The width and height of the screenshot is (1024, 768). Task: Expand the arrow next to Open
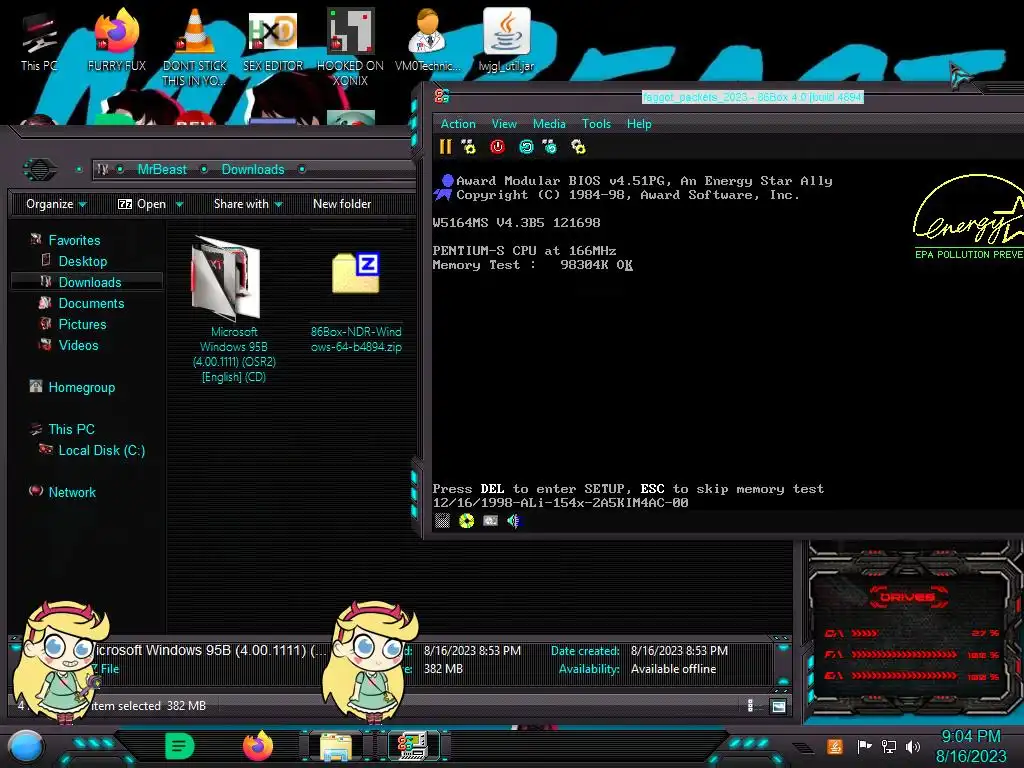pos(179,204)
